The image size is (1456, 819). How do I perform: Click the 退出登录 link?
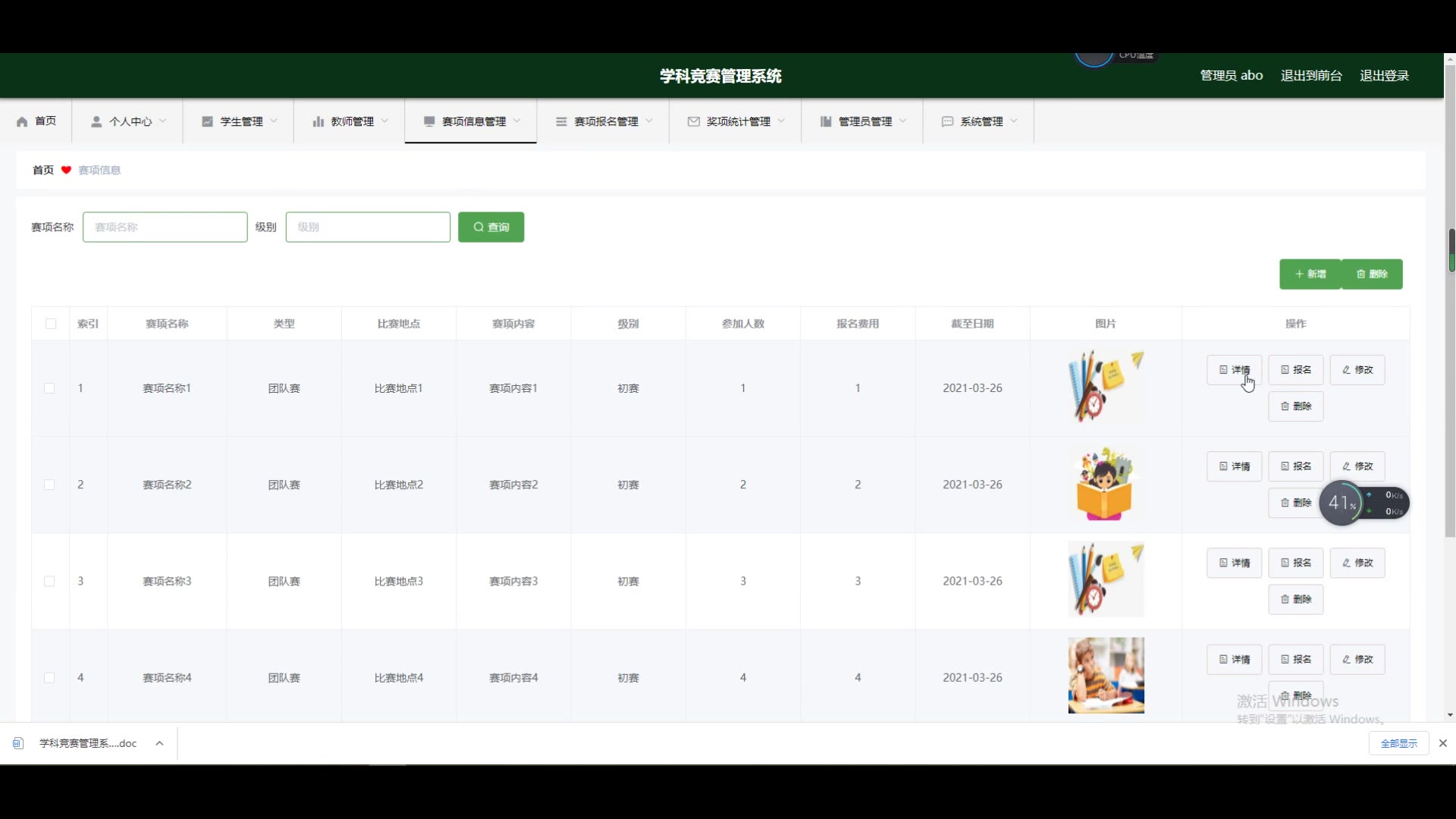click(1384, 76)
